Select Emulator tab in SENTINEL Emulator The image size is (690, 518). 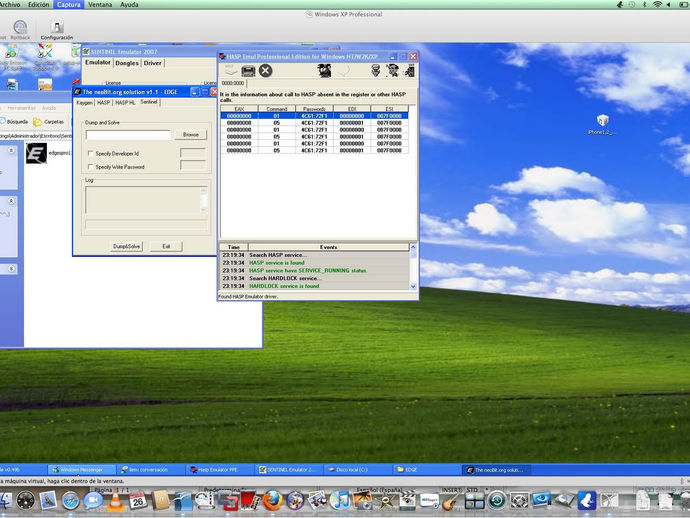[x=98, y=62]
